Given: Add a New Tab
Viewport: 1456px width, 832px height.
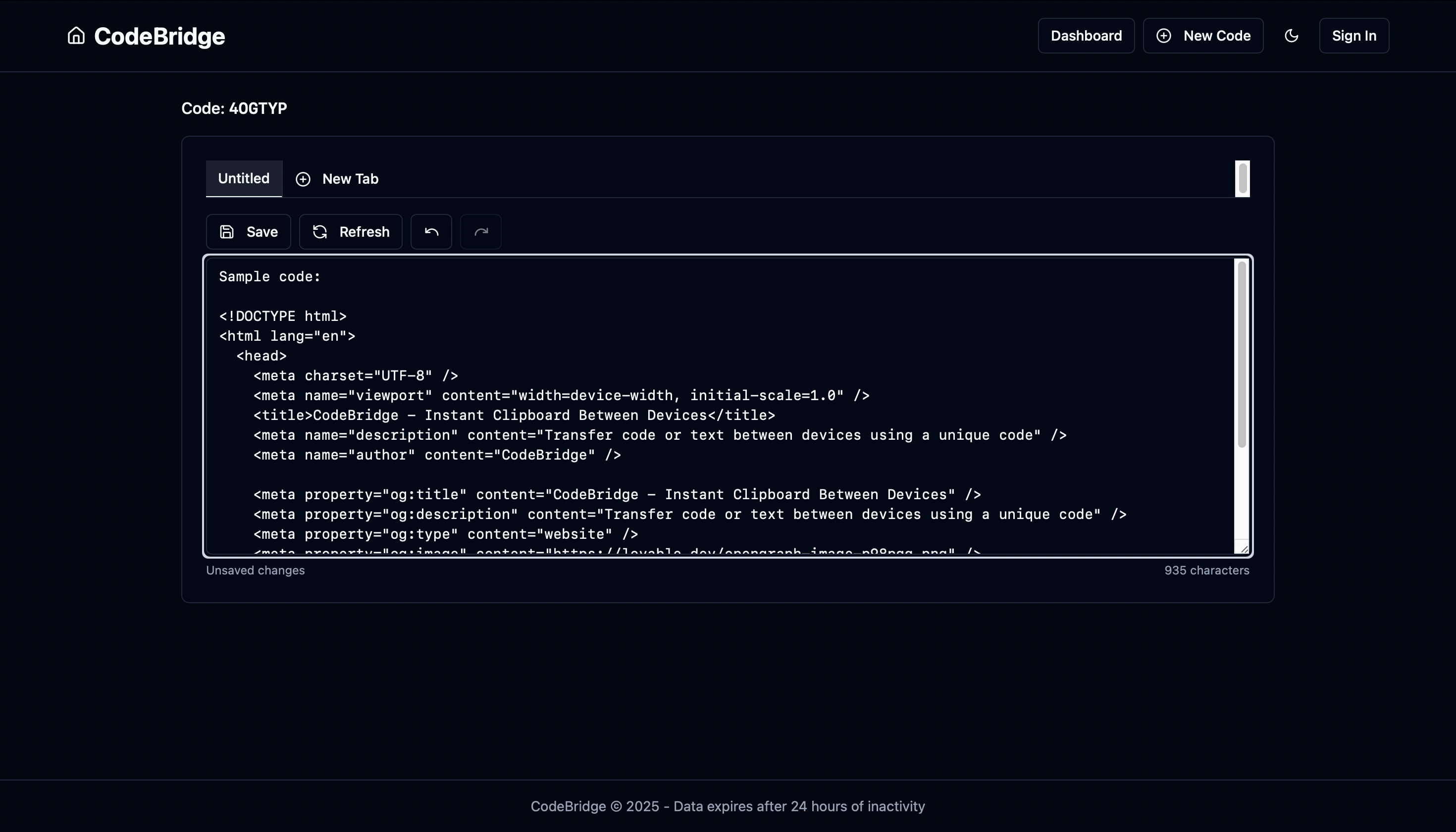Looking at the screenshot, I should pyautogui.click(x=337, y=179).
